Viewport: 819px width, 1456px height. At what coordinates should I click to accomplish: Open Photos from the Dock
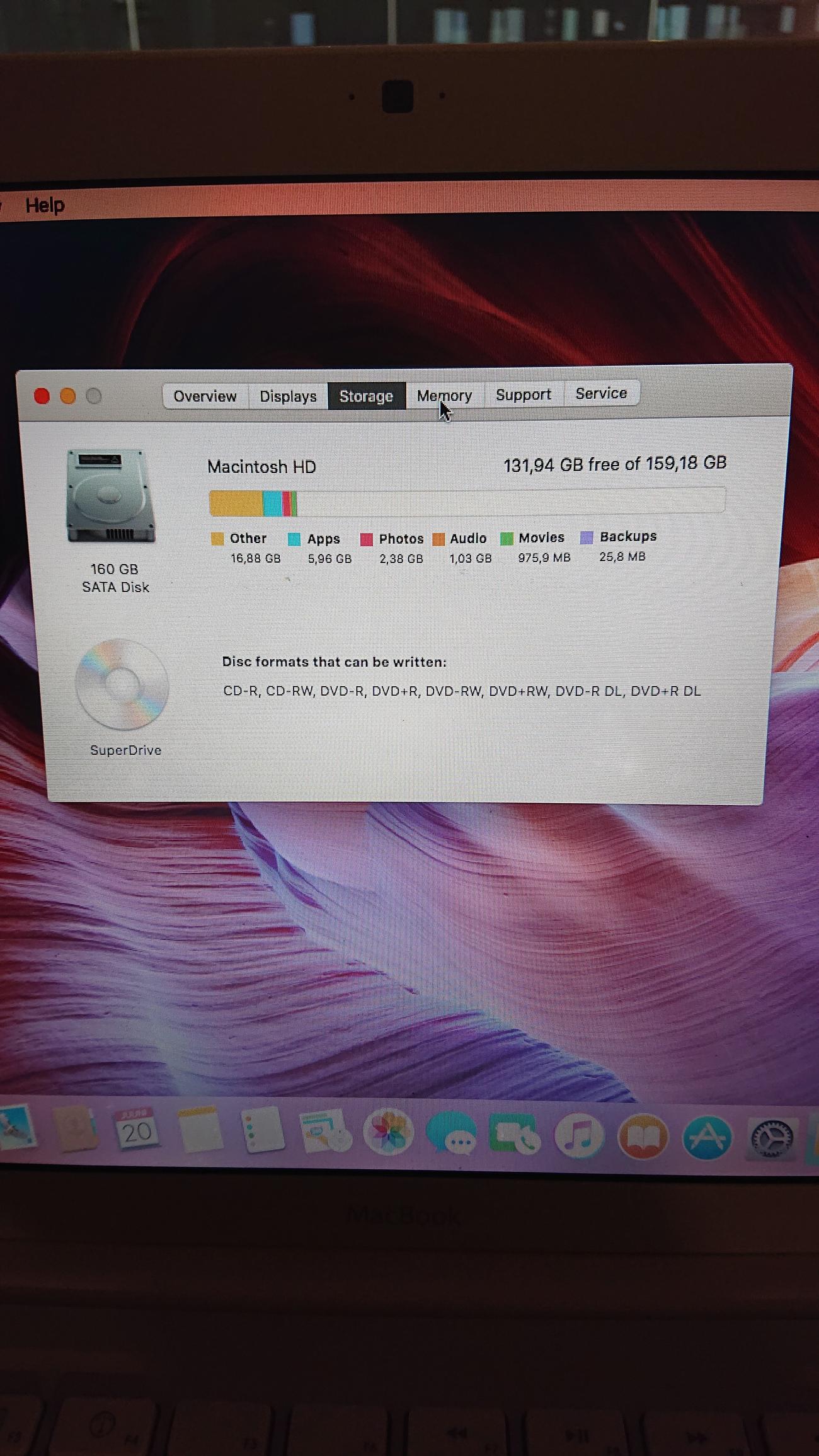pos(389,1132)
